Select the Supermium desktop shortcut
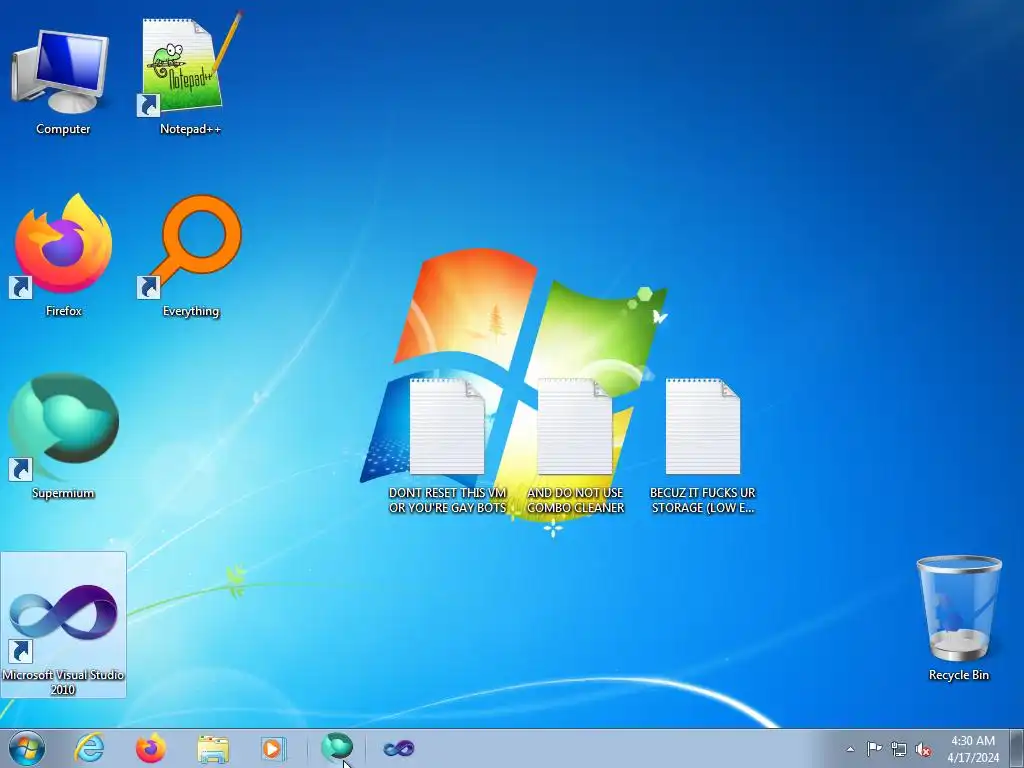The width and height of the screenshot is (1024, 768). tap(63, 436)
